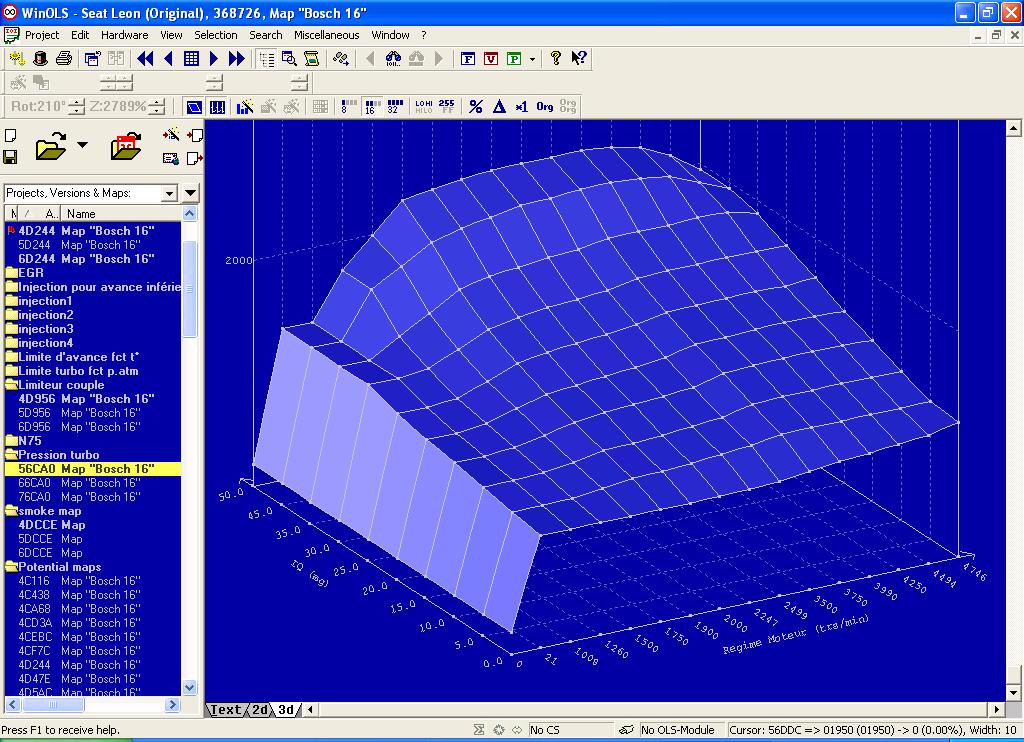Click the percent display icon
The height and width of the screenshot is (742, 1024).
point(476,106)
